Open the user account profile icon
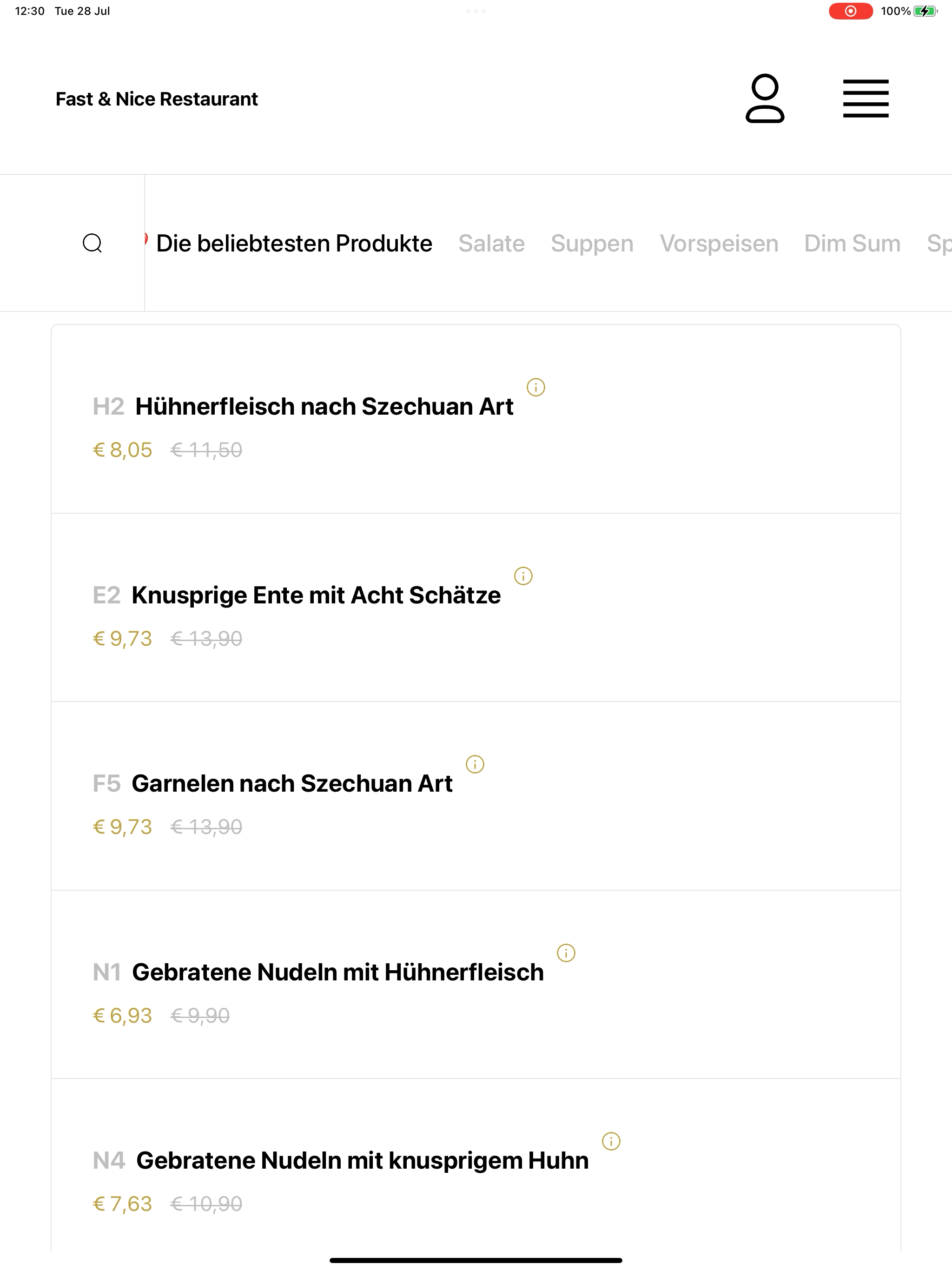Image resolution: width=952 pixels, height=1270 pixels. click(x=764, y=98)
